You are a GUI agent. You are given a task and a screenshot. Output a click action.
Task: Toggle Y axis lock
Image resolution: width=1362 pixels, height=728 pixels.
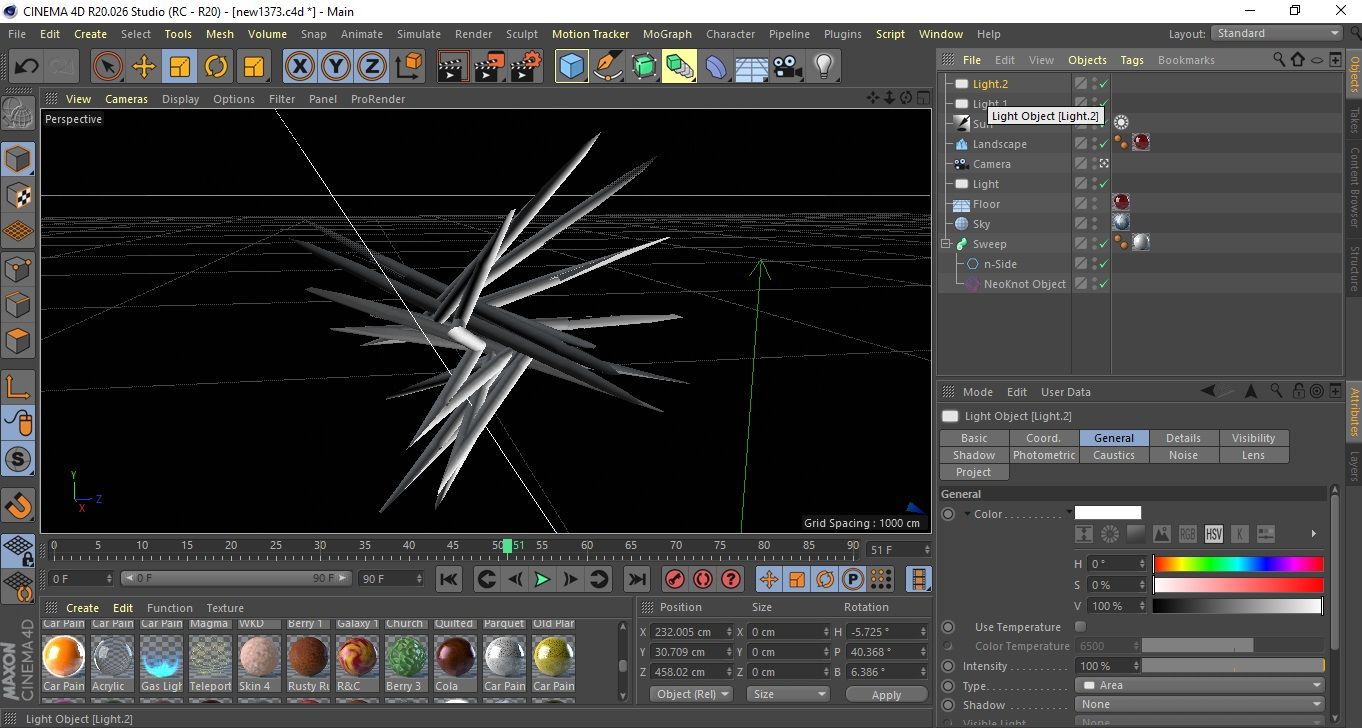[336, 67]
